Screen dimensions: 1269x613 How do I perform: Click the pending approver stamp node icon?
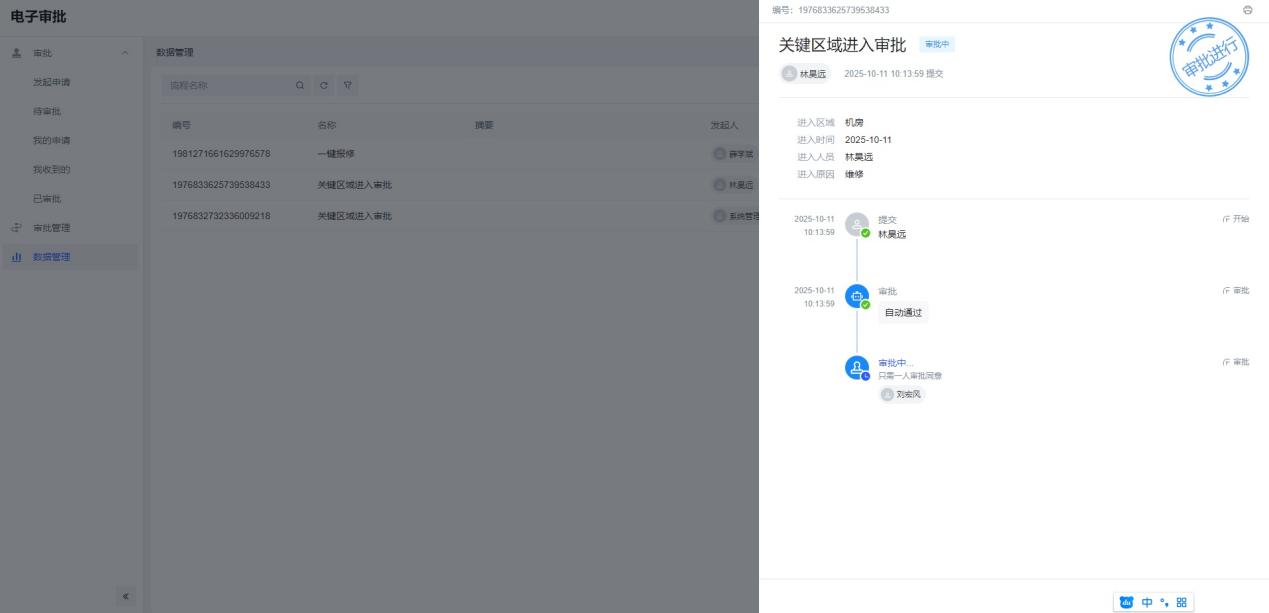(856, 368)
